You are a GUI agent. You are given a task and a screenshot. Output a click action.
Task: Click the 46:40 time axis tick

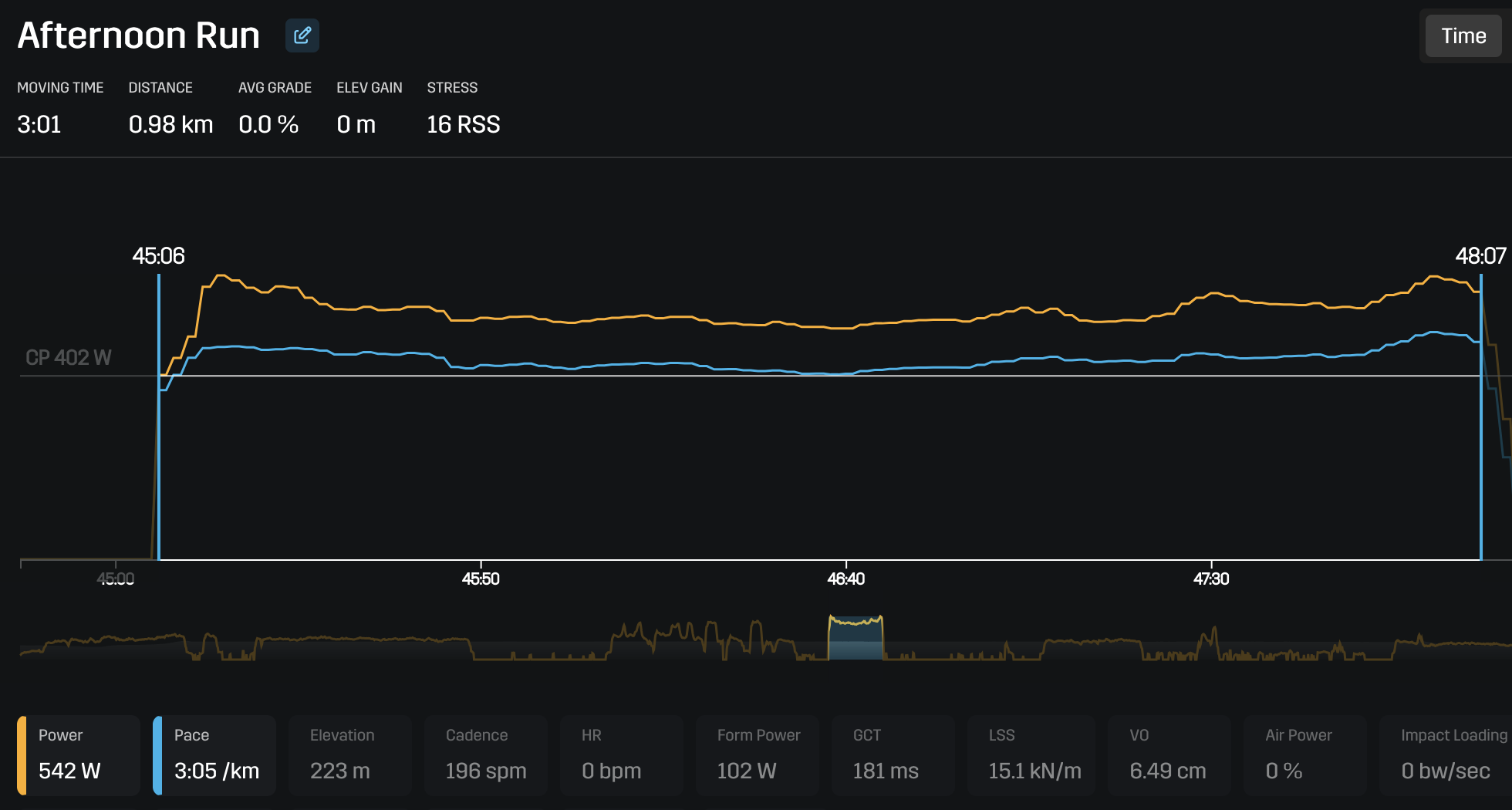tap(845, 579)
